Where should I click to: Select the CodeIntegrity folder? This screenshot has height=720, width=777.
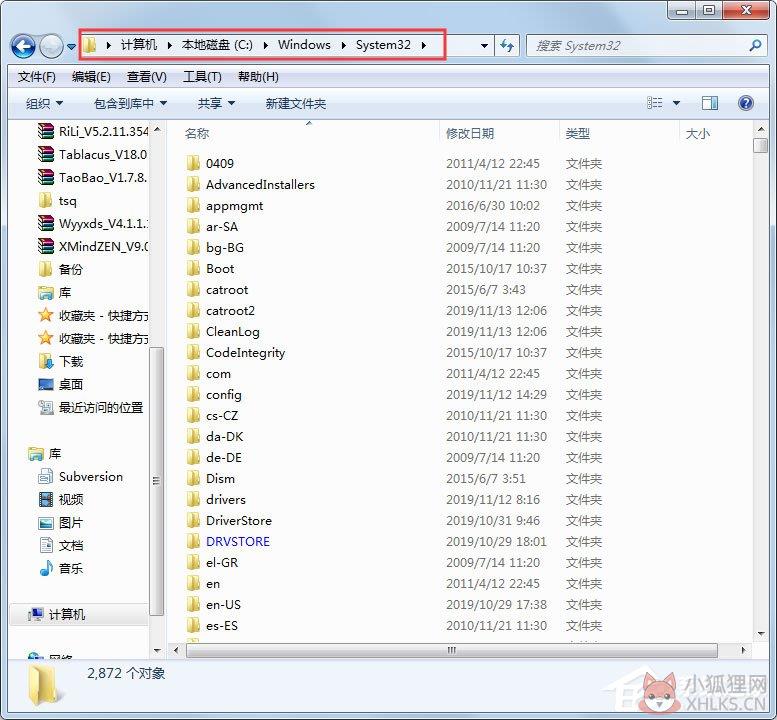236,353
